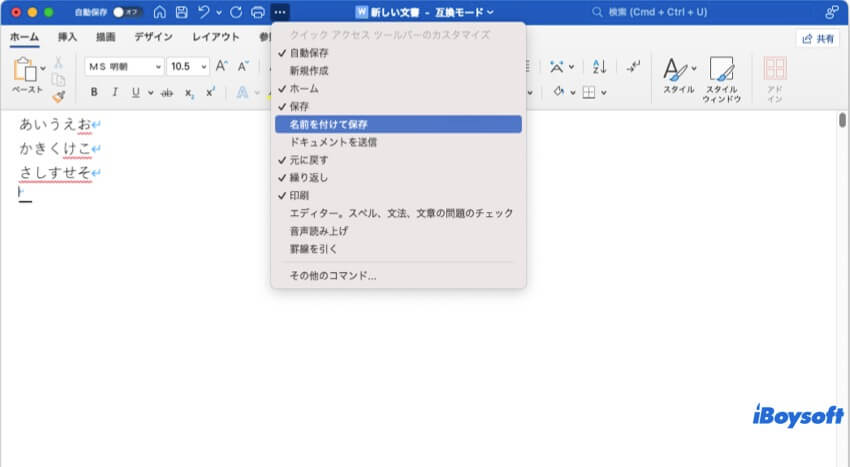Switch to the デザイン ribbon tab
Screen dimensions: 850x467
[153, 37]
